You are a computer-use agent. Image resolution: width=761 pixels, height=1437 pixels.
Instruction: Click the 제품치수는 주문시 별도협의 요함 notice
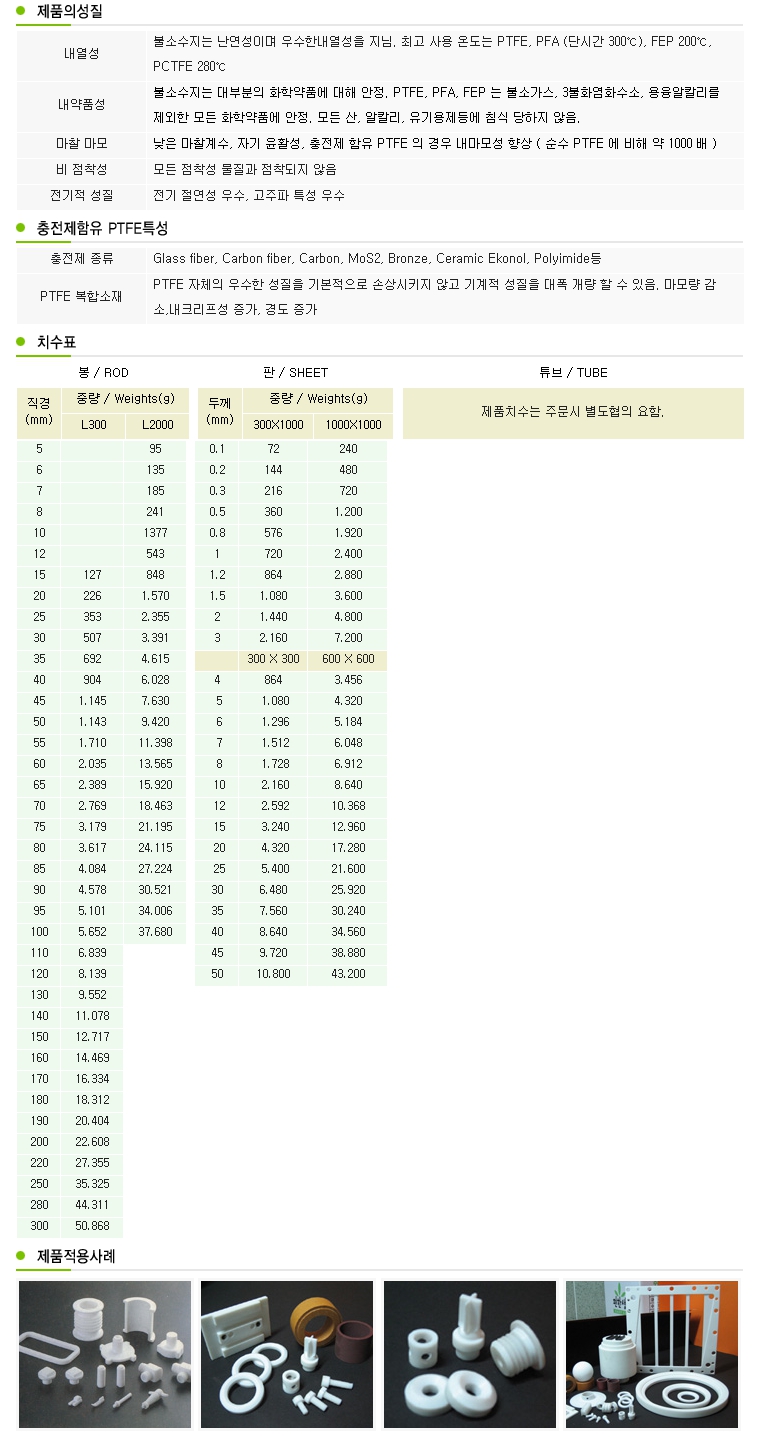pyautogui.click(x=572, y=411)
